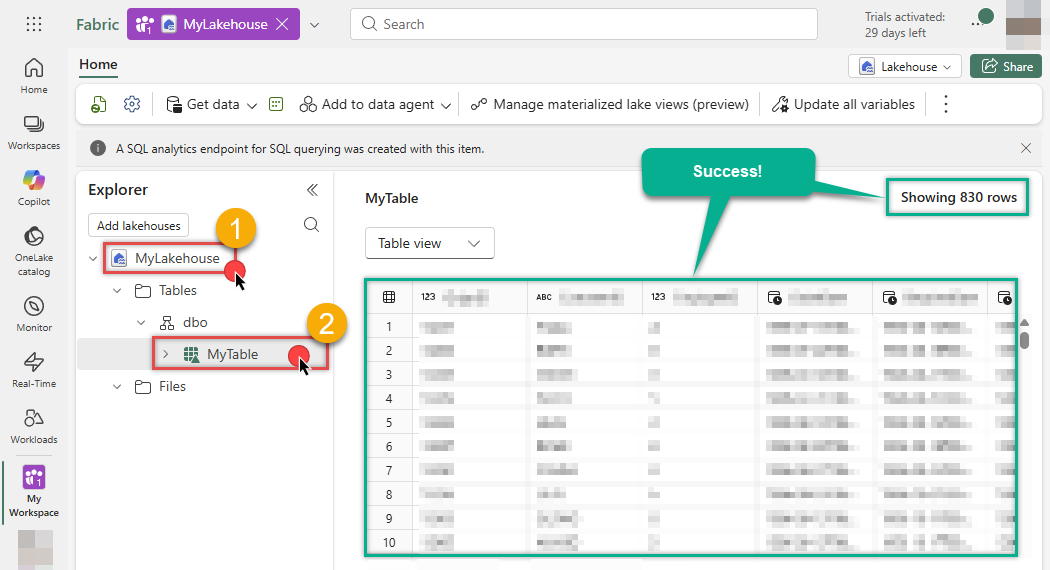Click the notifications ellipsis near trial status
This screenshot has width=1050, height=570.
[977, 23]
